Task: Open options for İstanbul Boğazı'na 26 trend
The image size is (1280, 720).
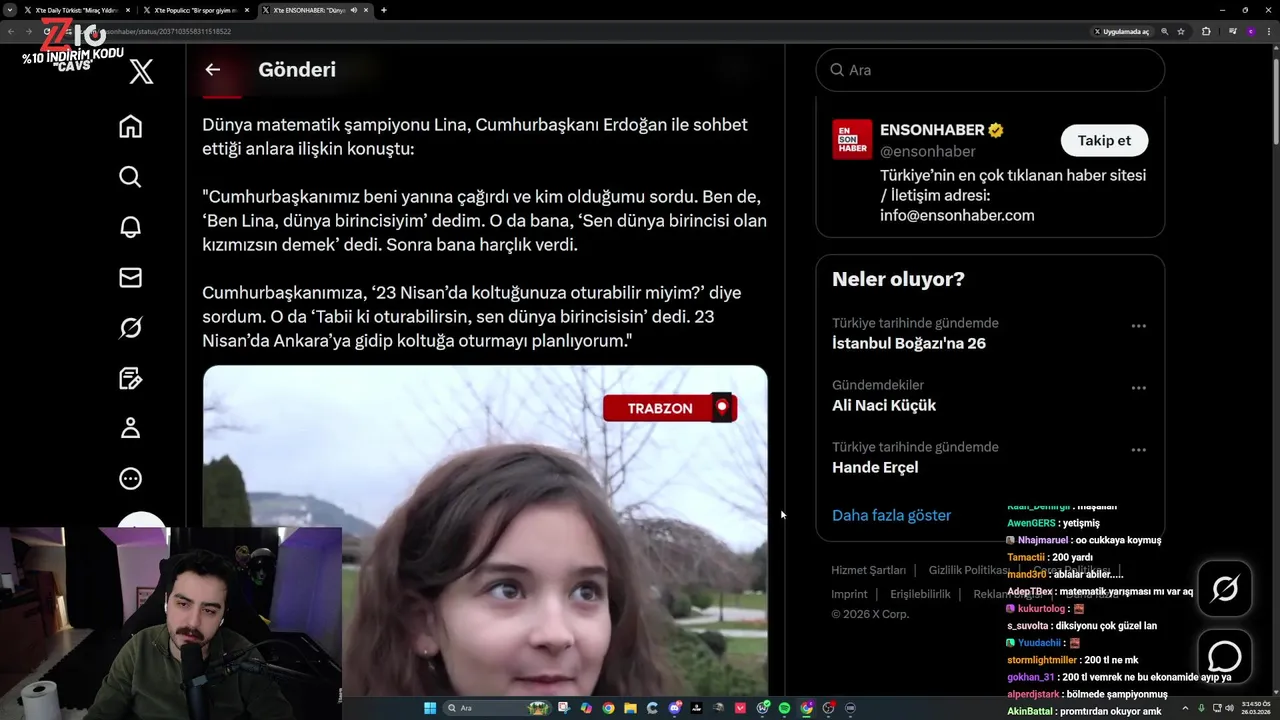Action: tap(1138, 326)
